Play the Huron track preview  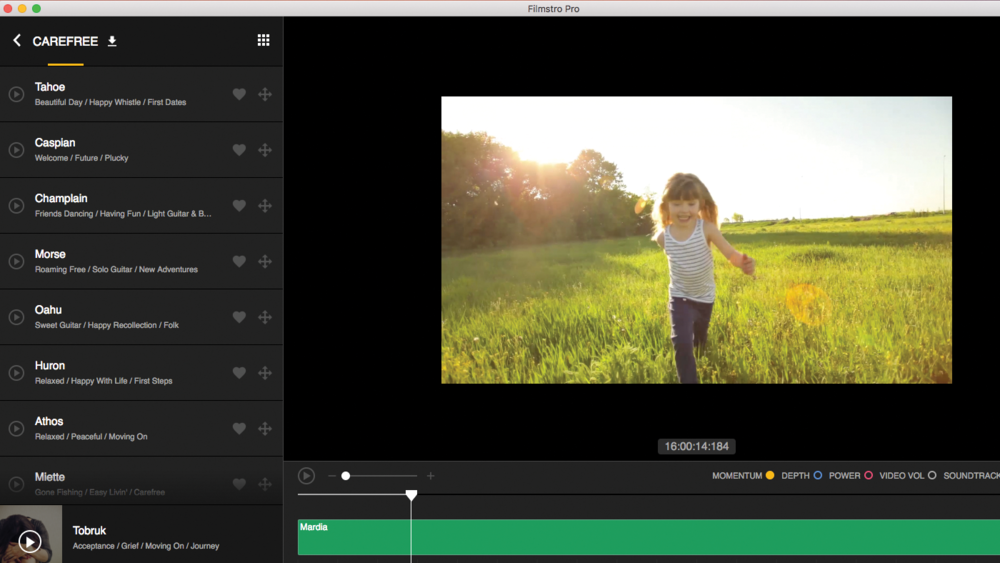(17, 373)
